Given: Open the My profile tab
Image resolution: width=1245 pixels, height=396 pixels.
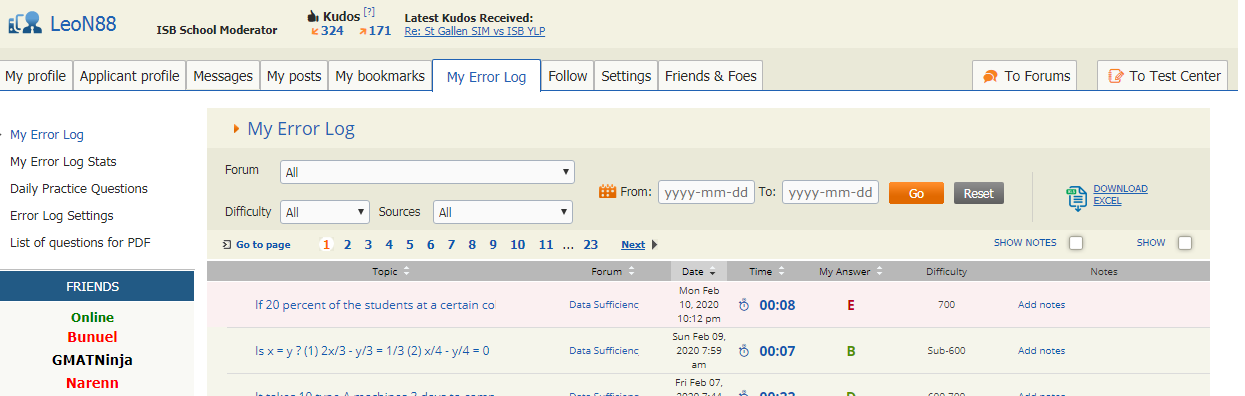Looking at the screenshot, I should pos(36,76).
